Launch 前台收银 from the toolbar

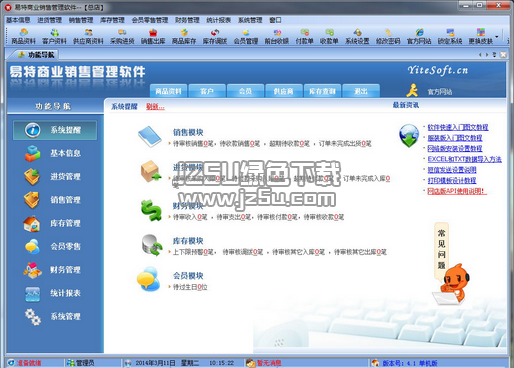pos(277,37)
